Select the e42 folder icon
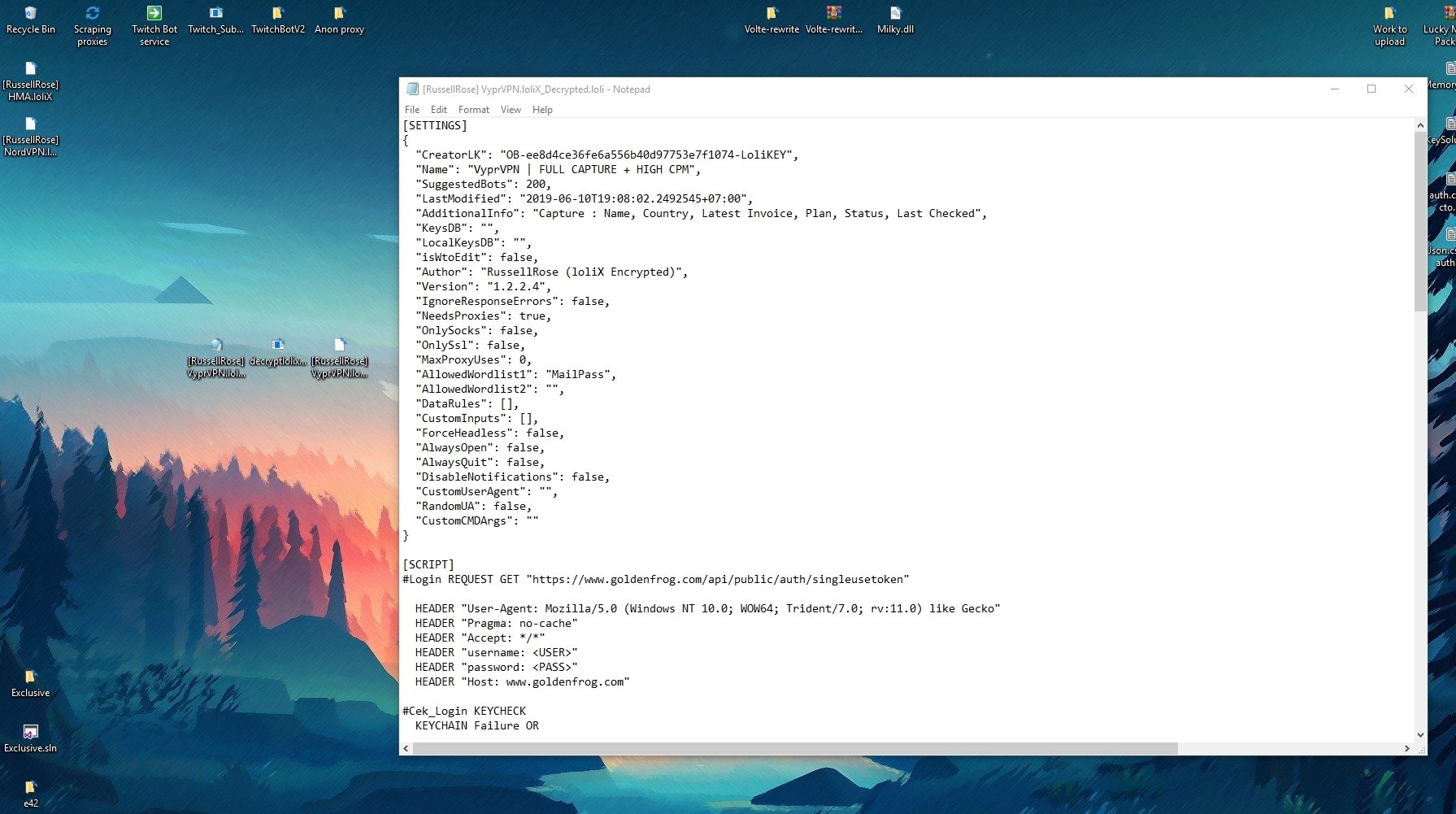The width and height of the screenshot is (1456, 814). pos(31,794)
